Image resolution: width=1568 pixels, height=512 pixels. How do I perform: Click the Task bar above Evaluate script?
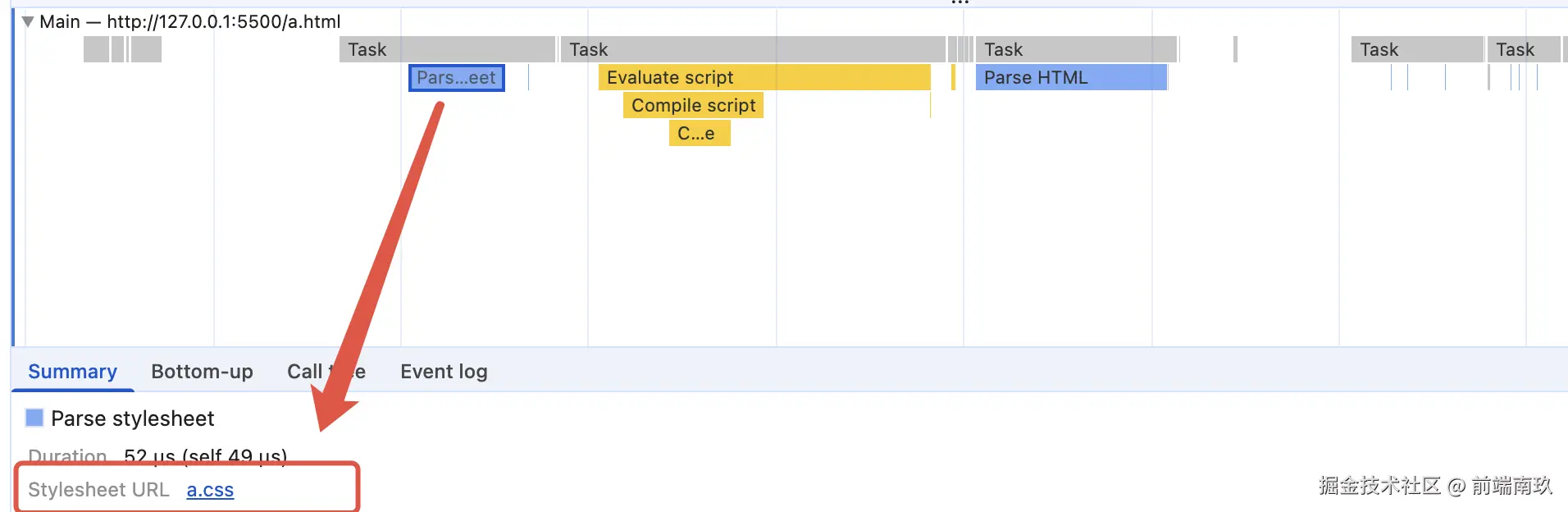pyautogui.click(x=752, y=50)
